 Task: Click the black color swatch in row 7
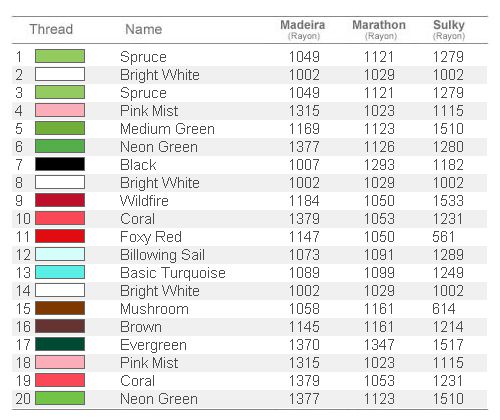(60, 164)
